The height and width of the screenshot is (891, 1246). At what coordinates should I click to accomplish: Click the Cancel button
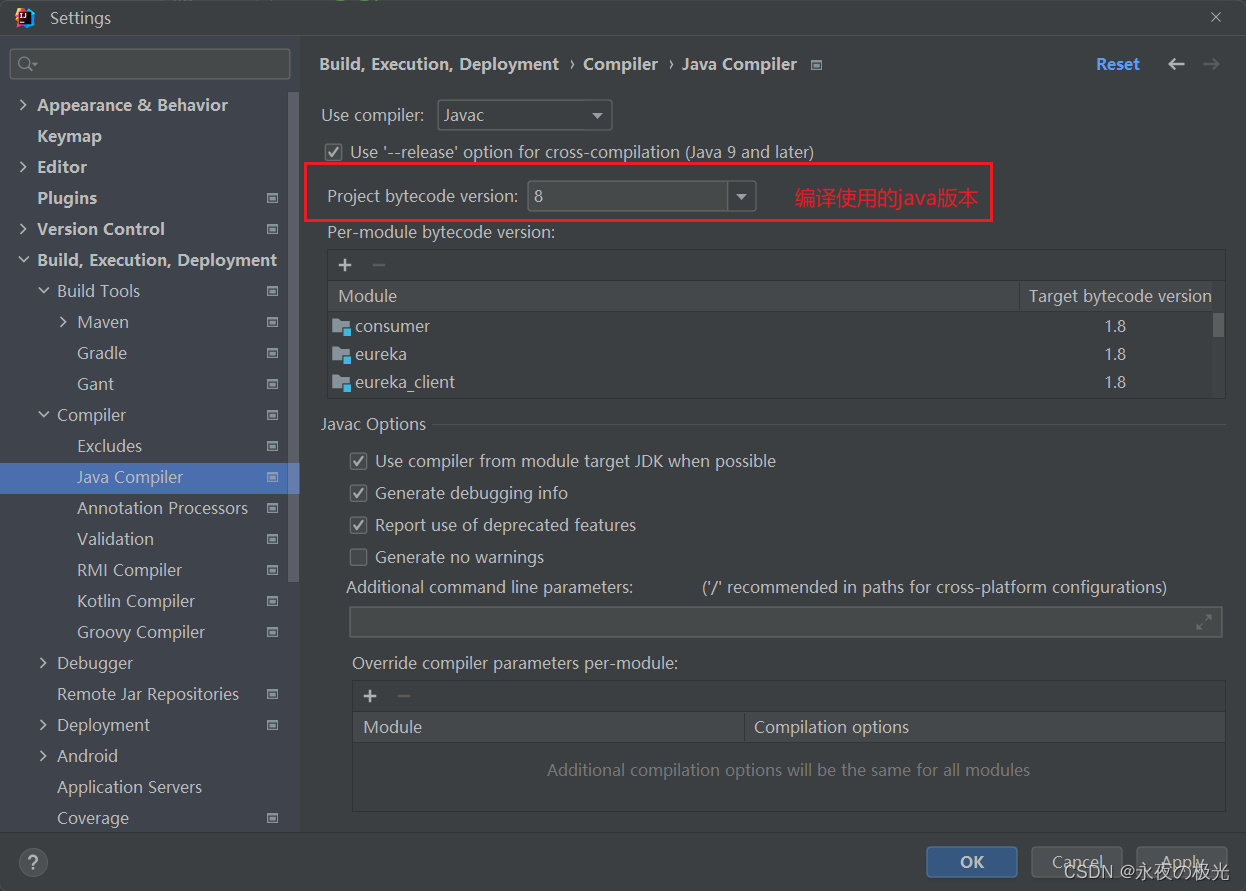coord(1078,862)
